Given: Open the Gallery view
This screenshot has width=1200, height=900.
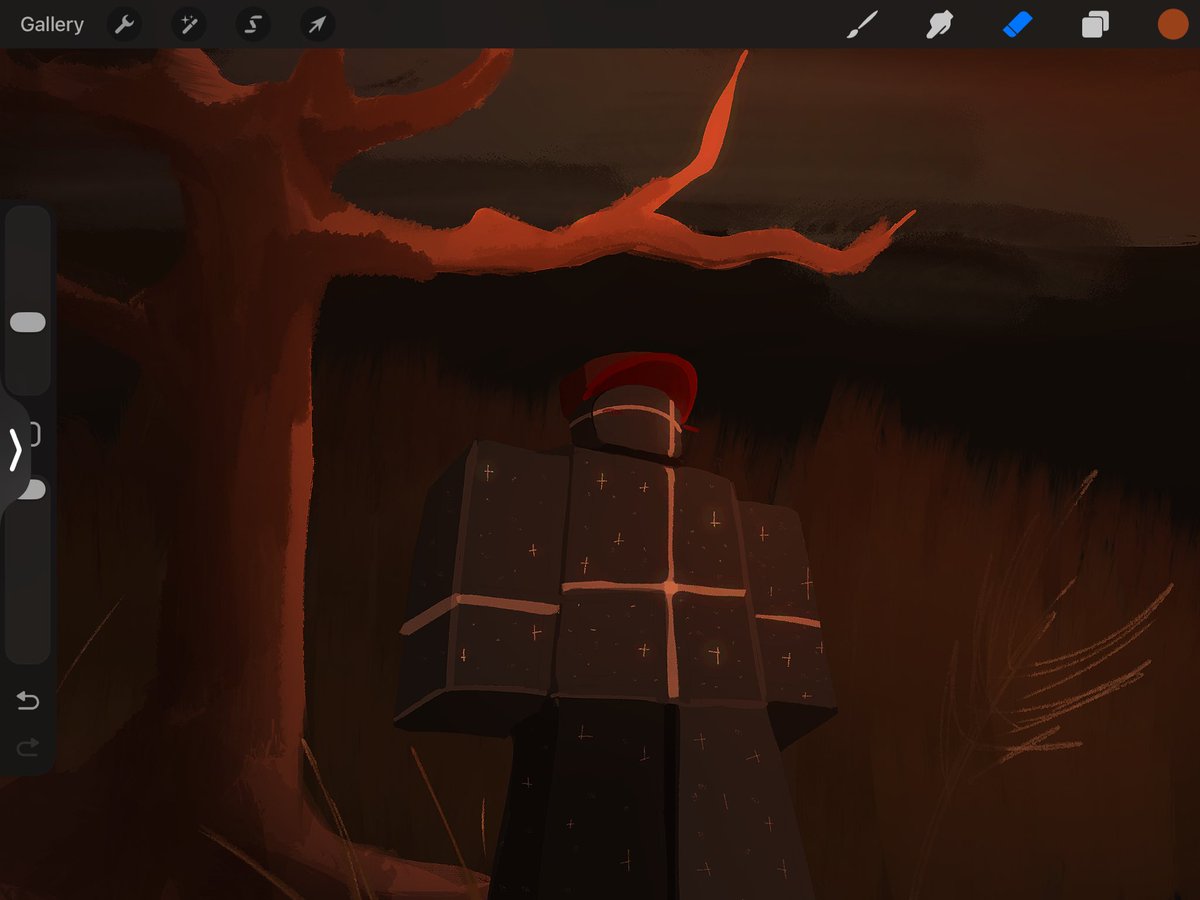Looking at the screenshot, I should (x=52, y=24).
